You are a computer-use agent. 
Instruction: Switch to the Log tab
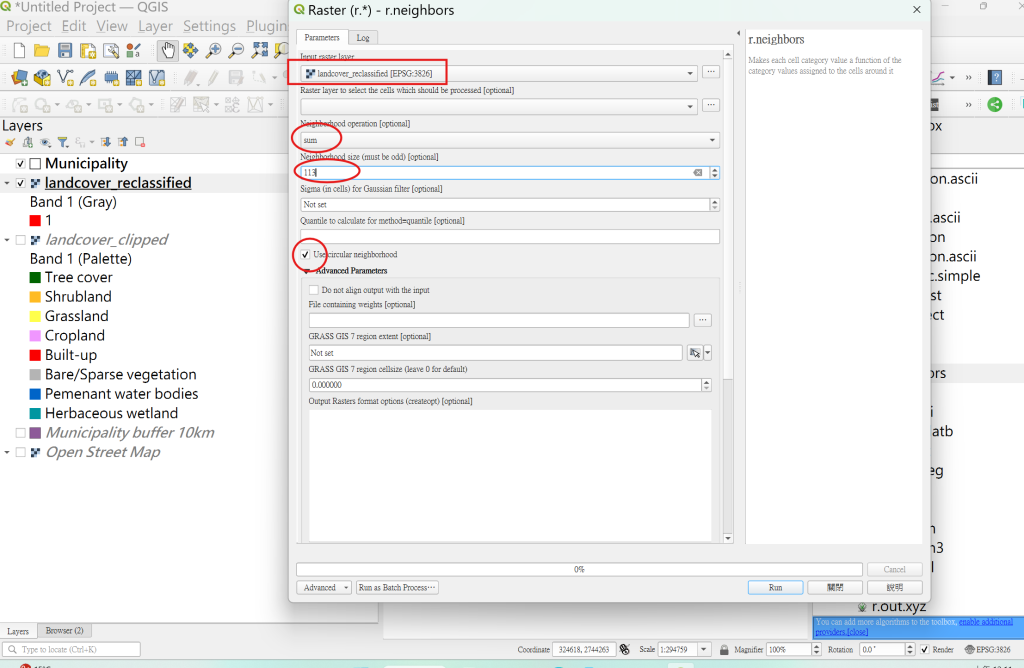click(x=363, y=38)
